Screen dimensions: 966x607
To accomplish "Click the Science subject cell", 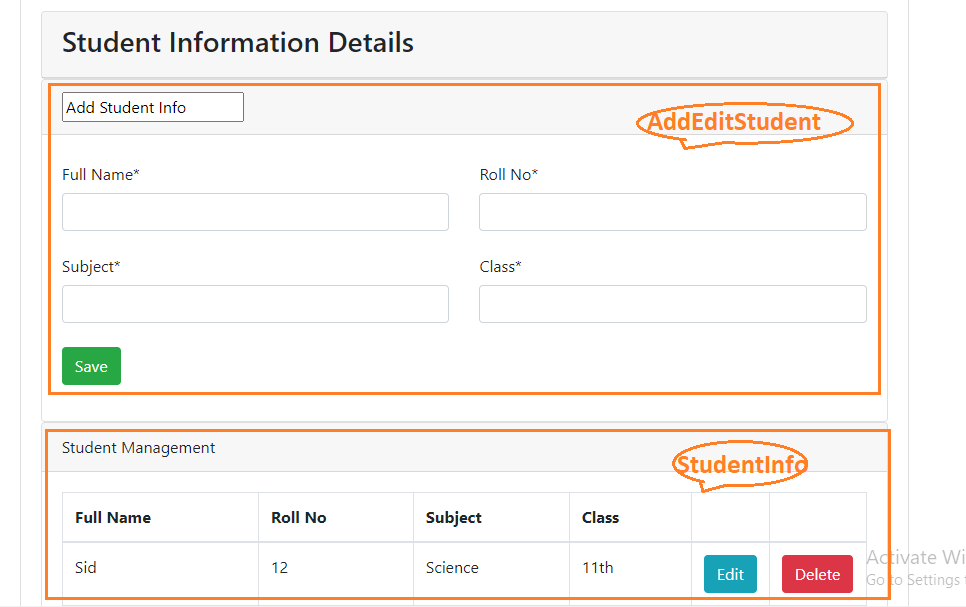I will point(452,568).
